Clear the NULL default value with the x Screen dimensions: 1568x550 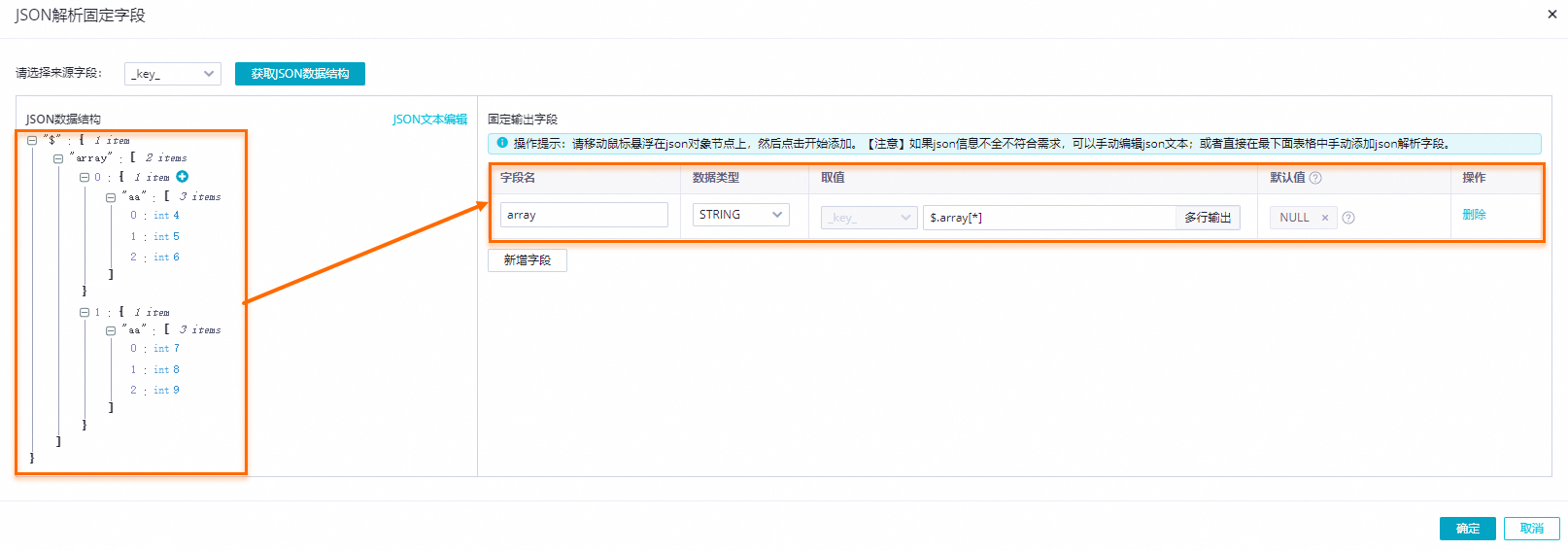1325,218
